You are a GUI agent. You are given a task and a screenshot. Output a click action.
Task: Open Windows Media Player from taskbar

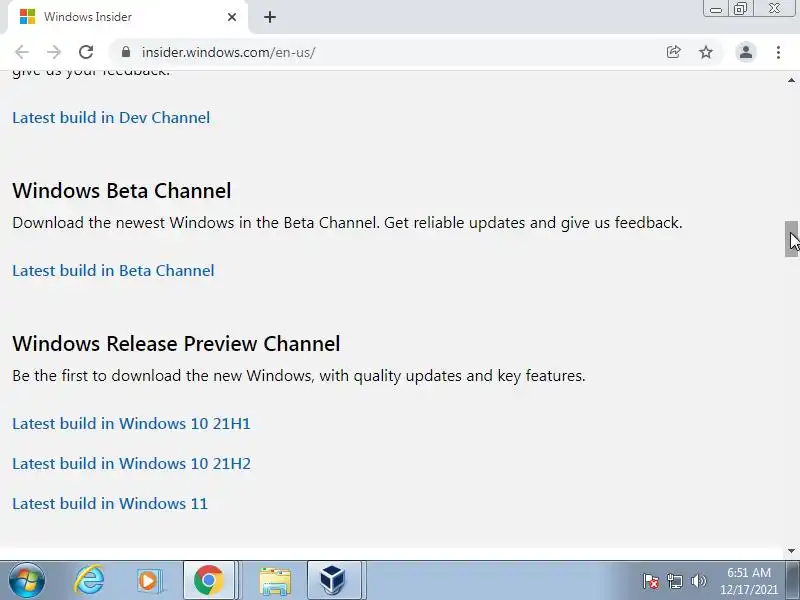[148, 580]
